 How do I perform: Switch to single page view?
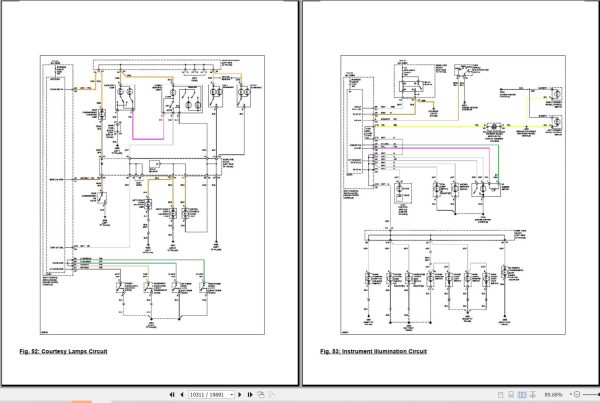501,395
